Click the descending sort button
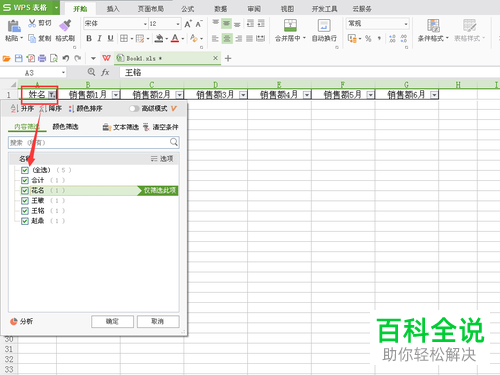500x375 pixels. pyautogui.click(x=50, y=109)
